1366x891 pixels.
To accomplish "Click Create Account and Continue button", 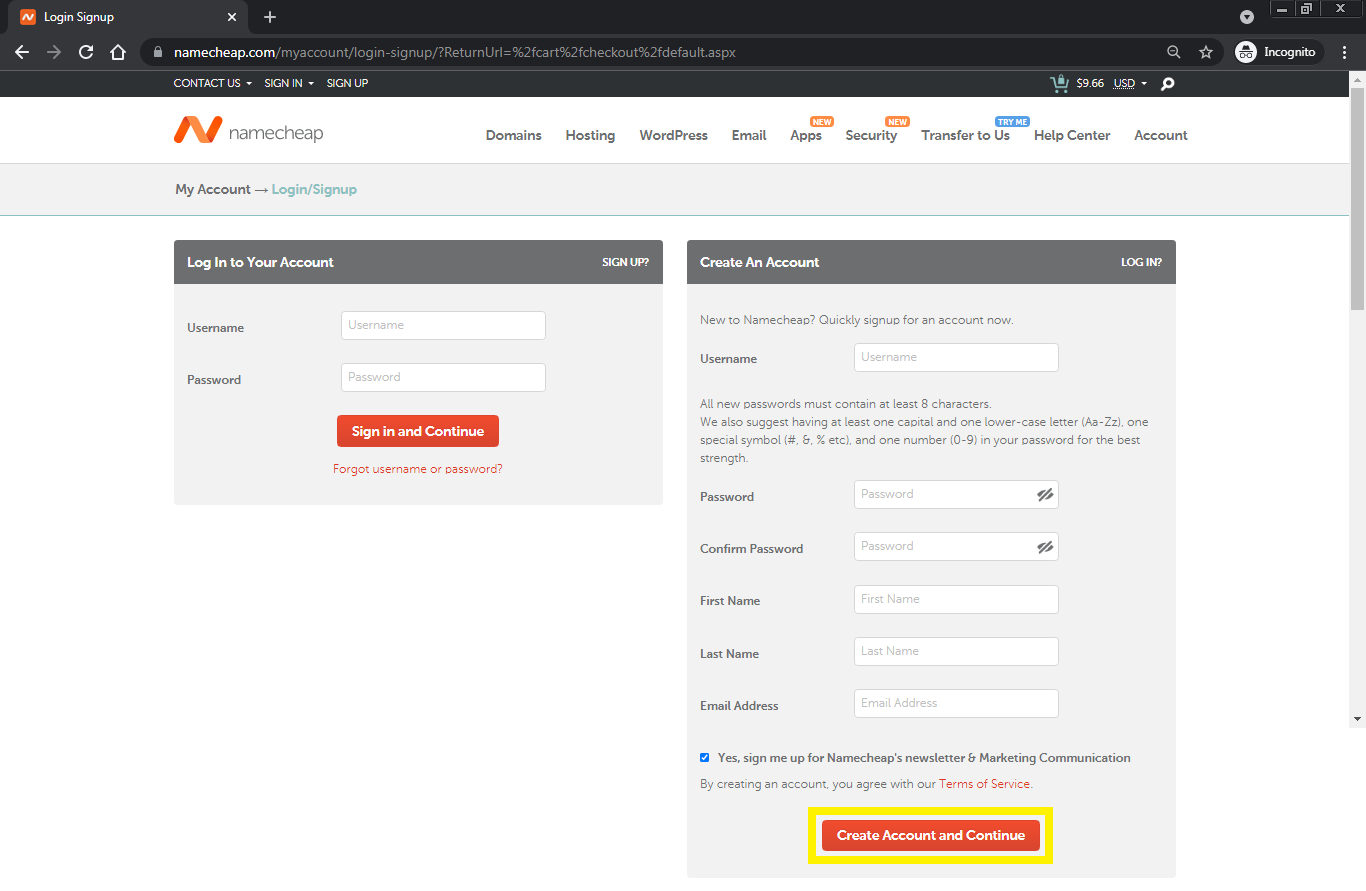I will pyautogui.click(x=931, y=835).
